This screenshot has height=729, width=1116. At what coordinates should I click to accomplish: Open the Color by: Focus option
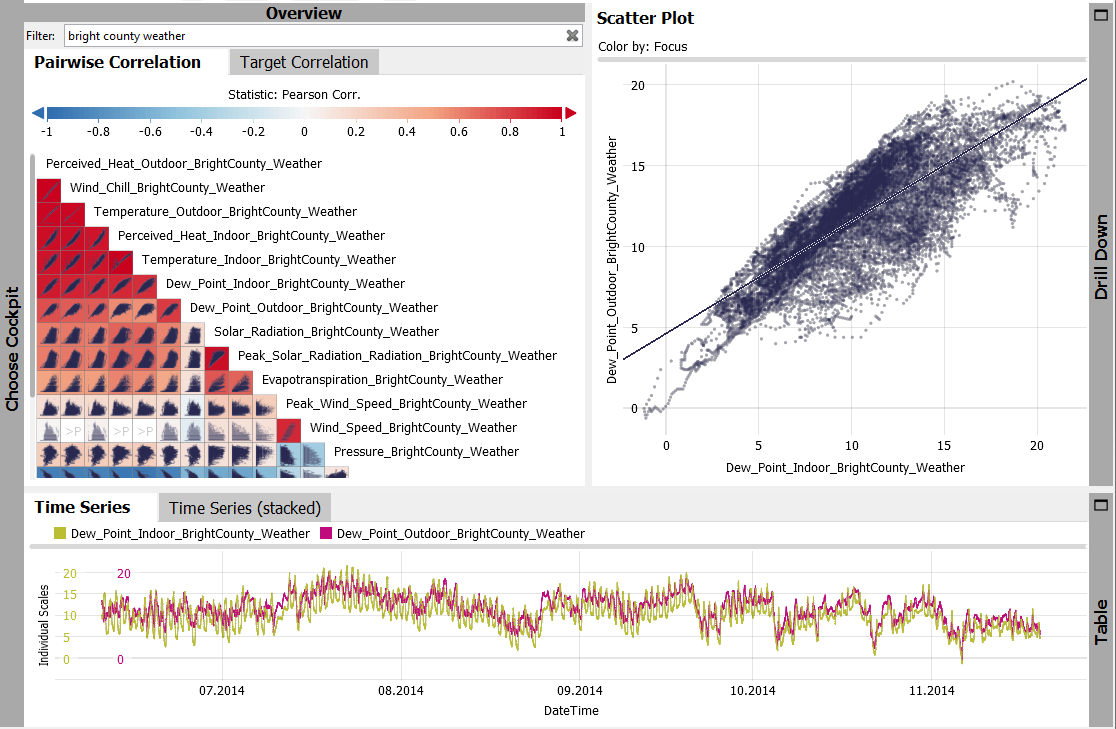point(642,47)
